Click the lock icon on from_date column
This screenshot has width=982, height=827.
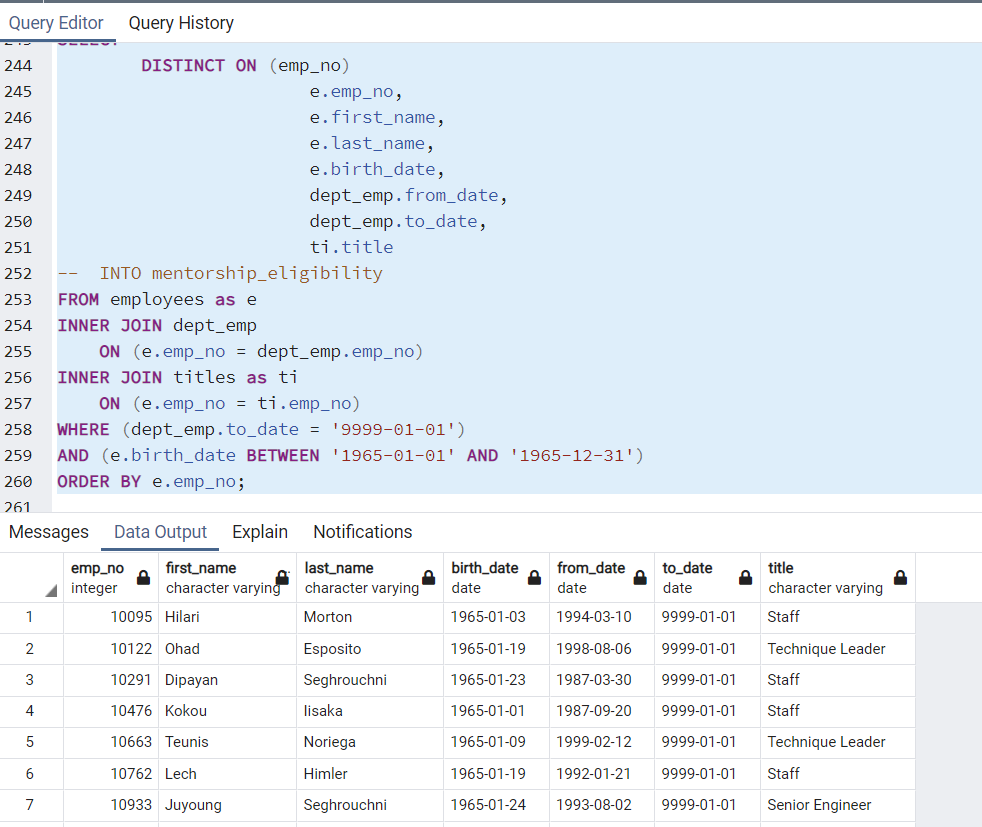(x=640, y=578)
